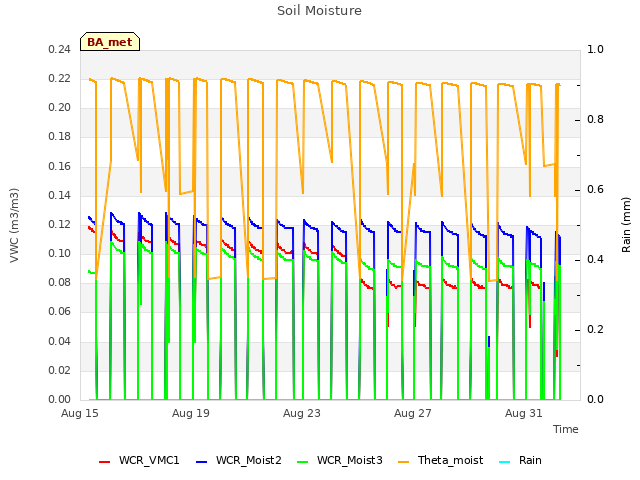
Task: Click the 0.4 right axis value
Action: [595, 260]
